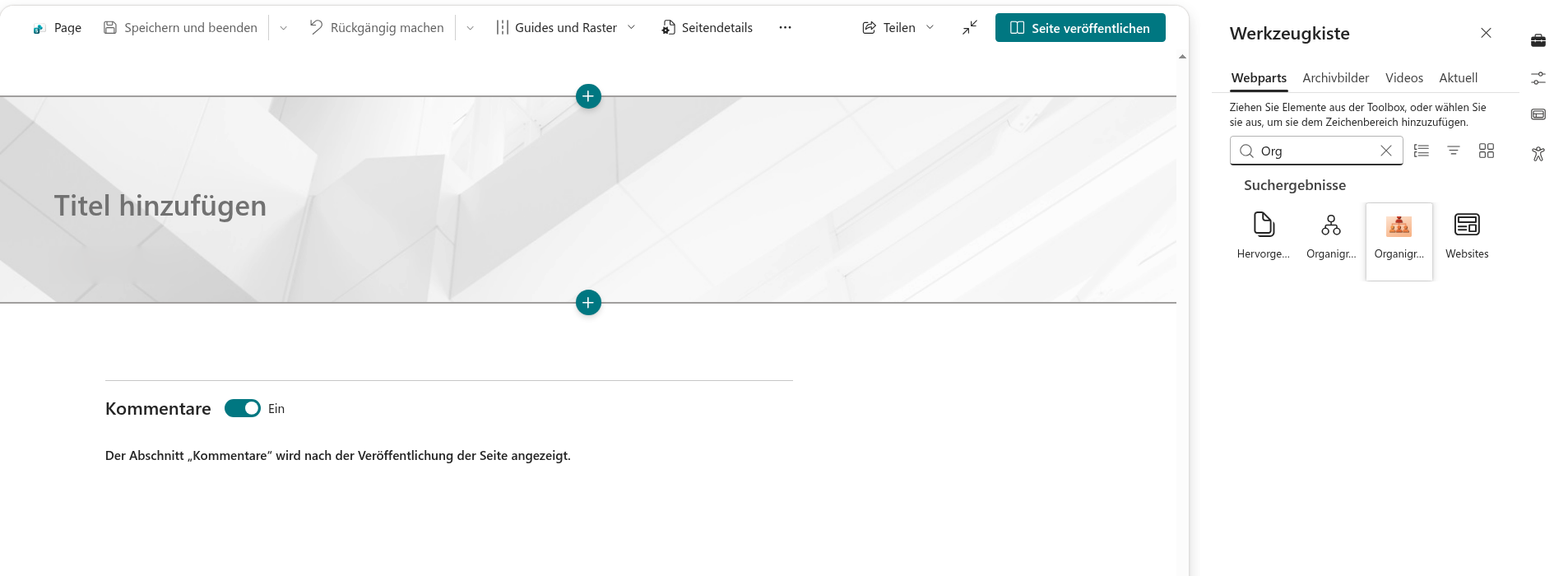1568x576 pixels.
Task: Click Rückgängig machen
Action: (x=377, y=28)
